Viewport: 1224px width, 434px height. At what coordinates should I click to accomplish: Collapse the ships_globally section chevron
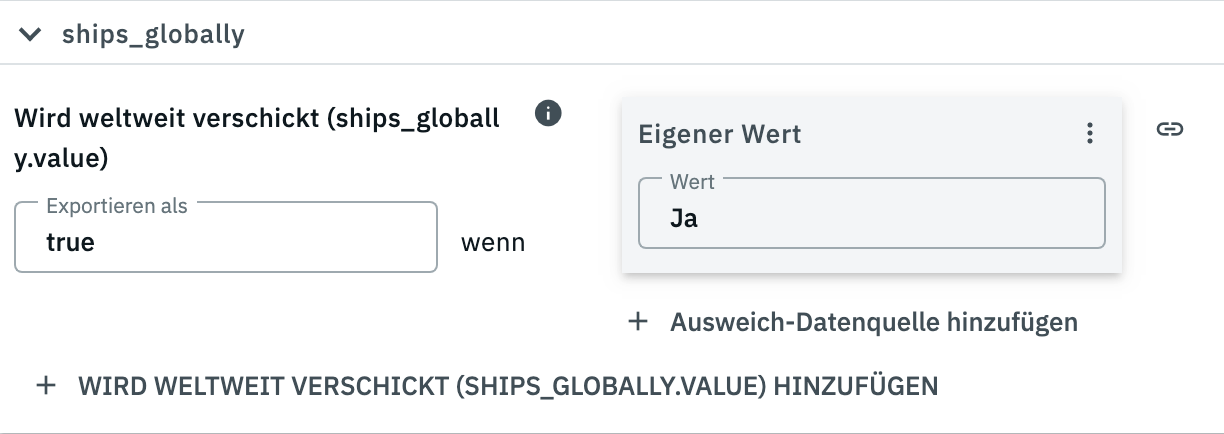pyautogui.click(x=31, y=35)
